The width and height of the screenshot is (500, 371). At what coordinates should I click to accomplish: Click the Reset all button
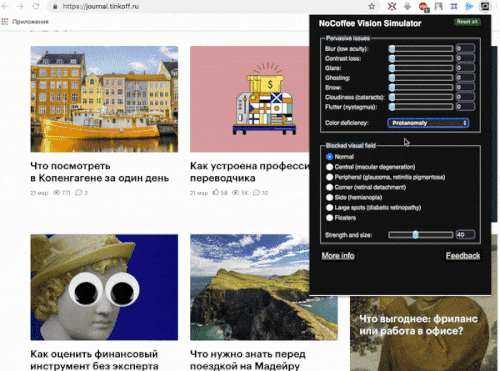tap(467, 22)
